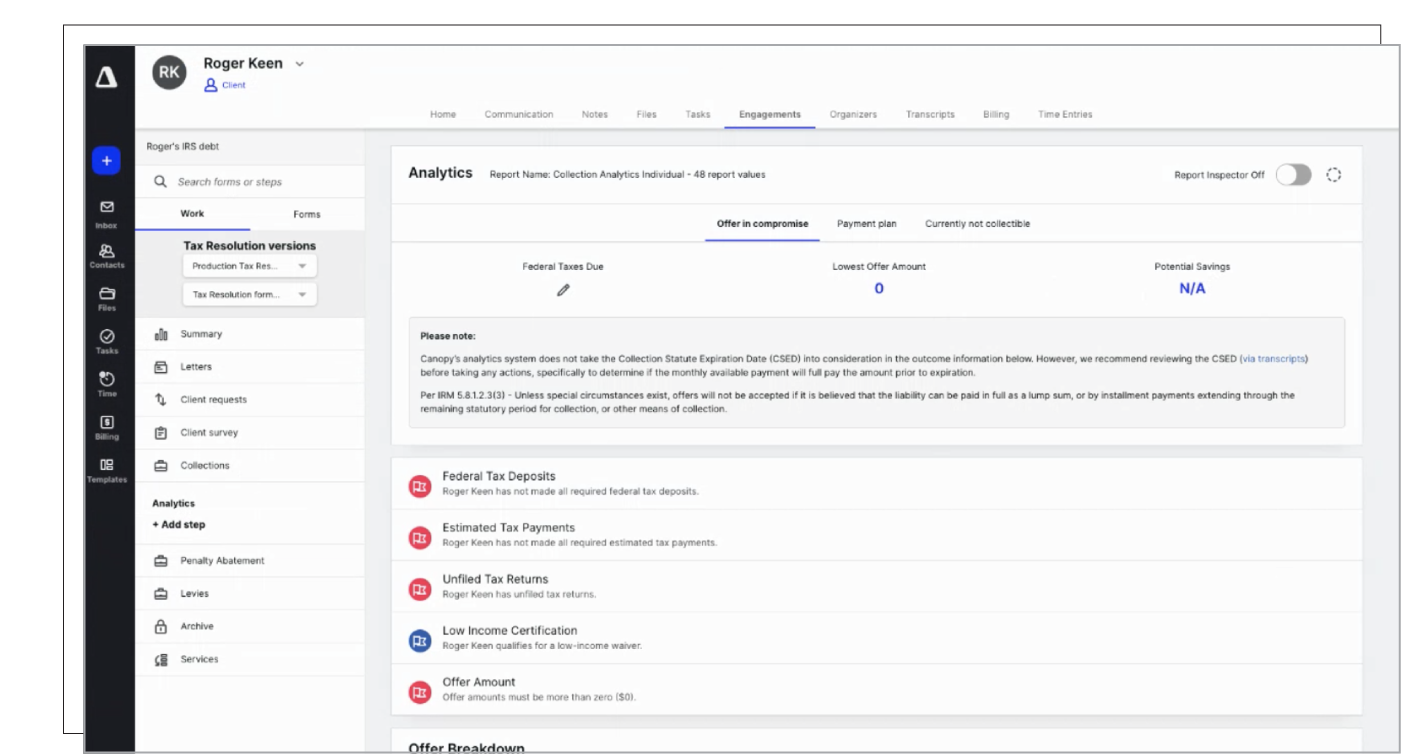
Task: Click the Potential Savings N/A value
Action: pyautogui.click(x=1192, y=289)
